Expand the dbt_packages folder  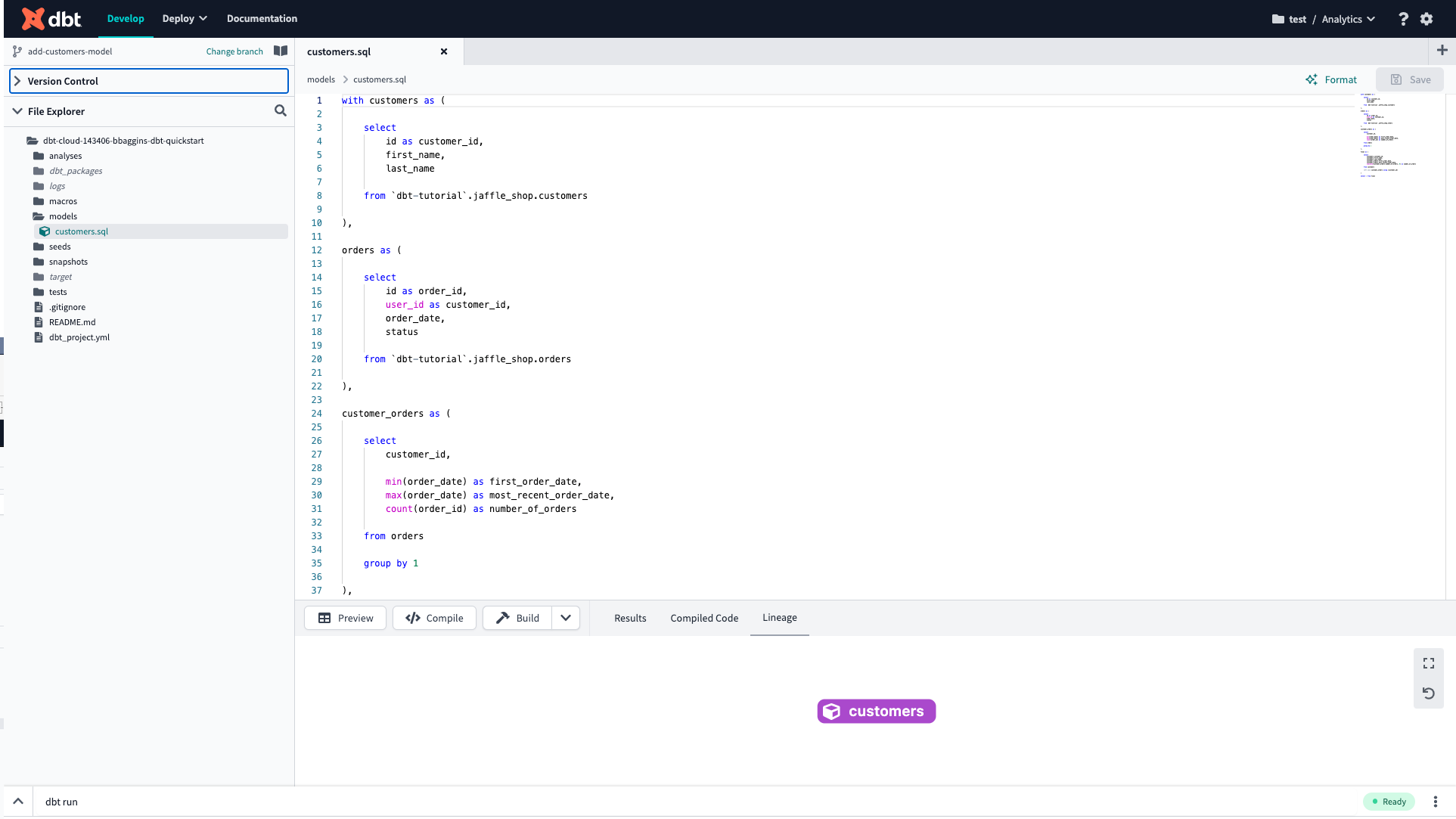(x=68, y=171)
